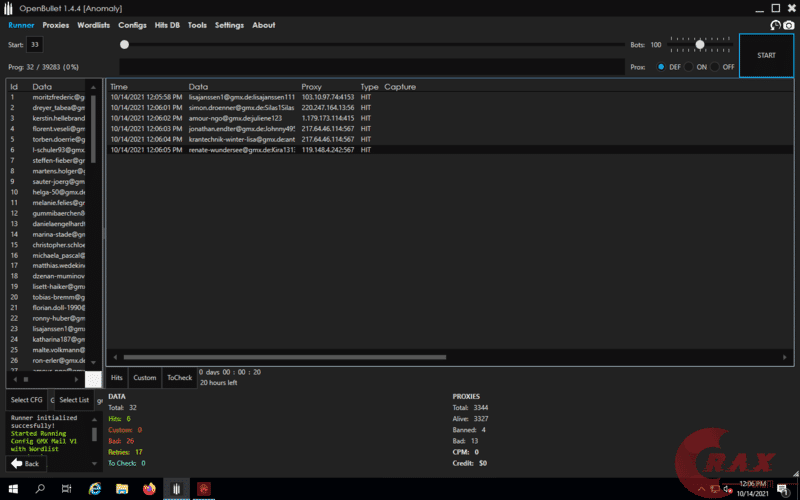Open the Hits DB menu

point(167,25)
